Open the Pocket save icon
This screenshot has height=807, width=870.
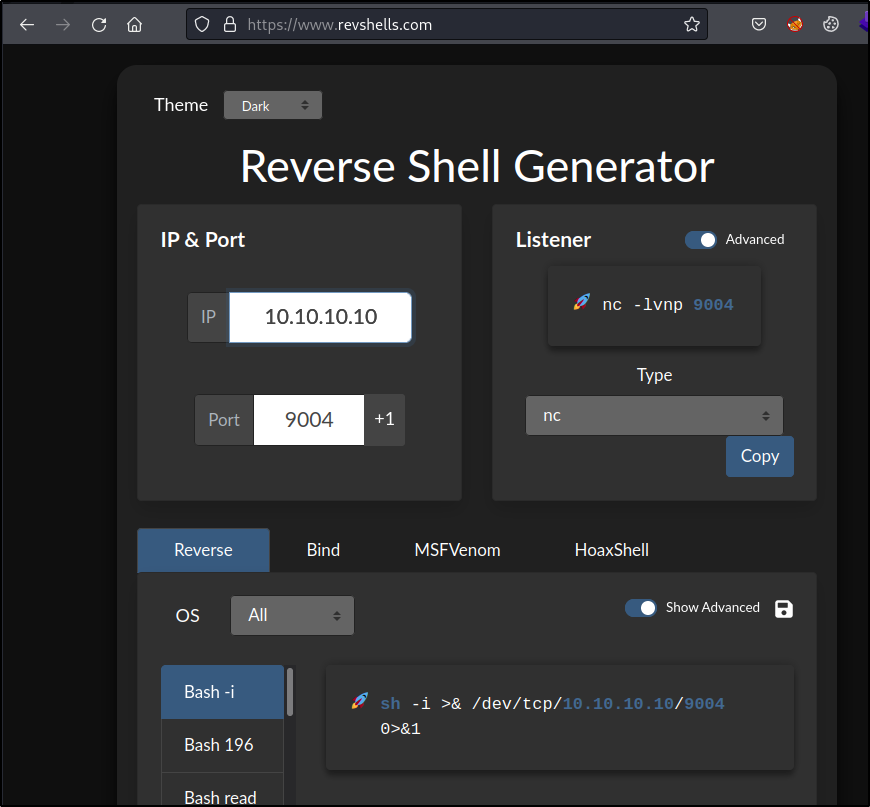(758, 24)
